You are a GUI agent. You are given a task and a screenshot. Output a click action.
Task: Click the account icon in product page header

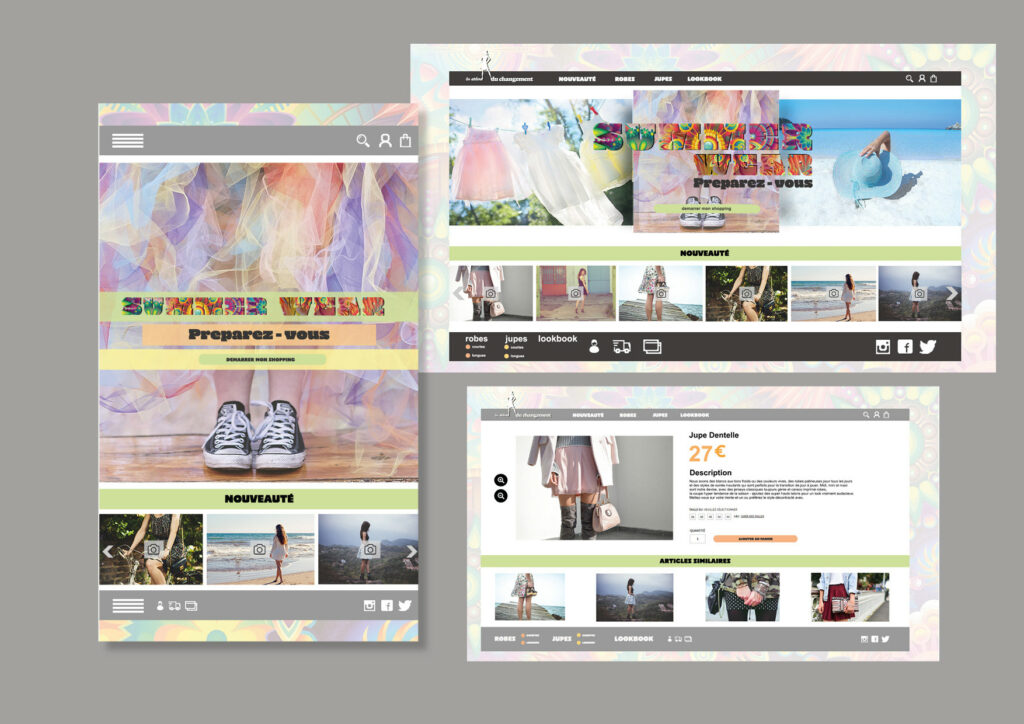[876, 415]
